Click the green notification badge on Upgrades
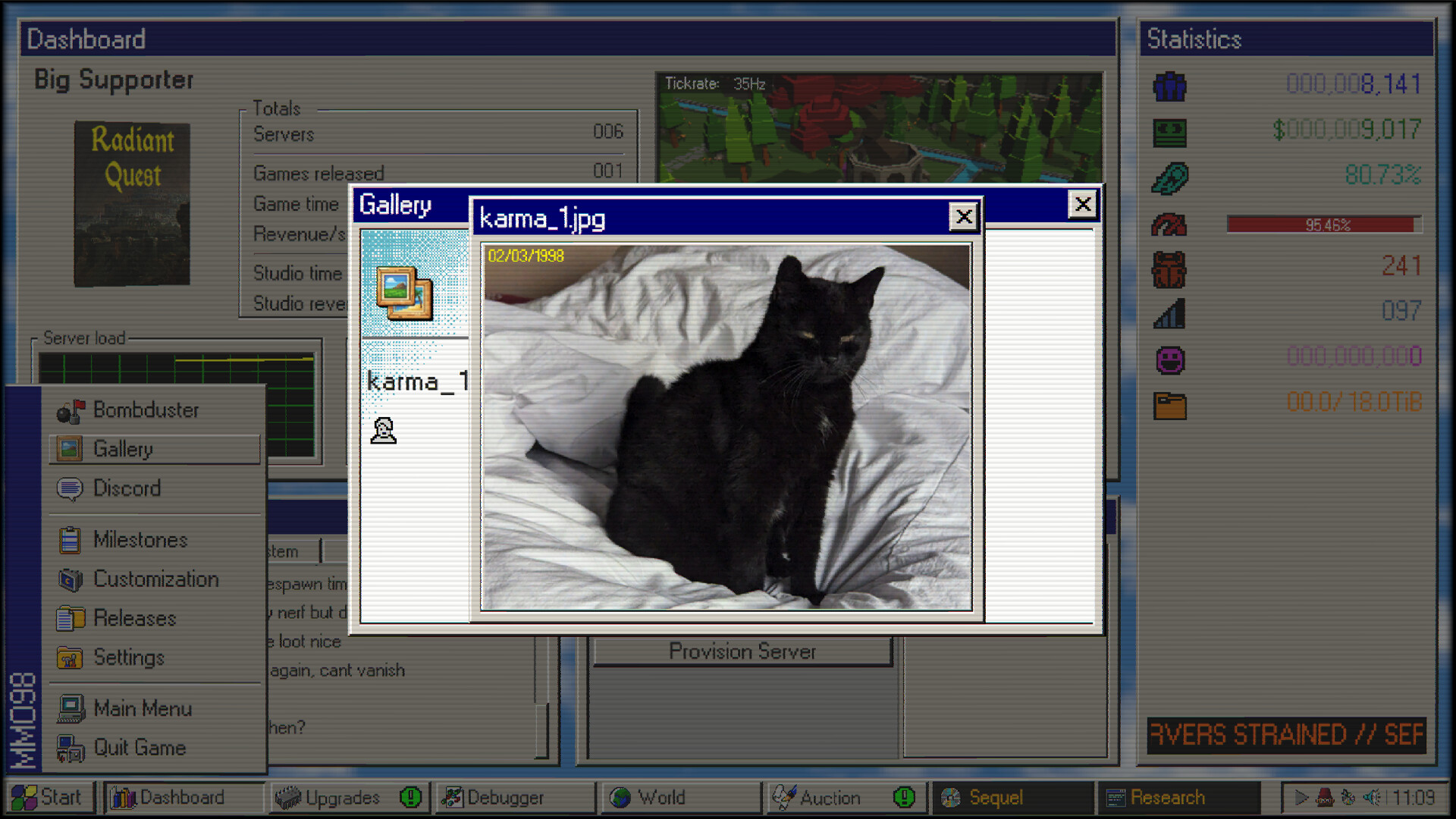The height and width of the screenshot is (819, 1456). click(x=410, y=798)
